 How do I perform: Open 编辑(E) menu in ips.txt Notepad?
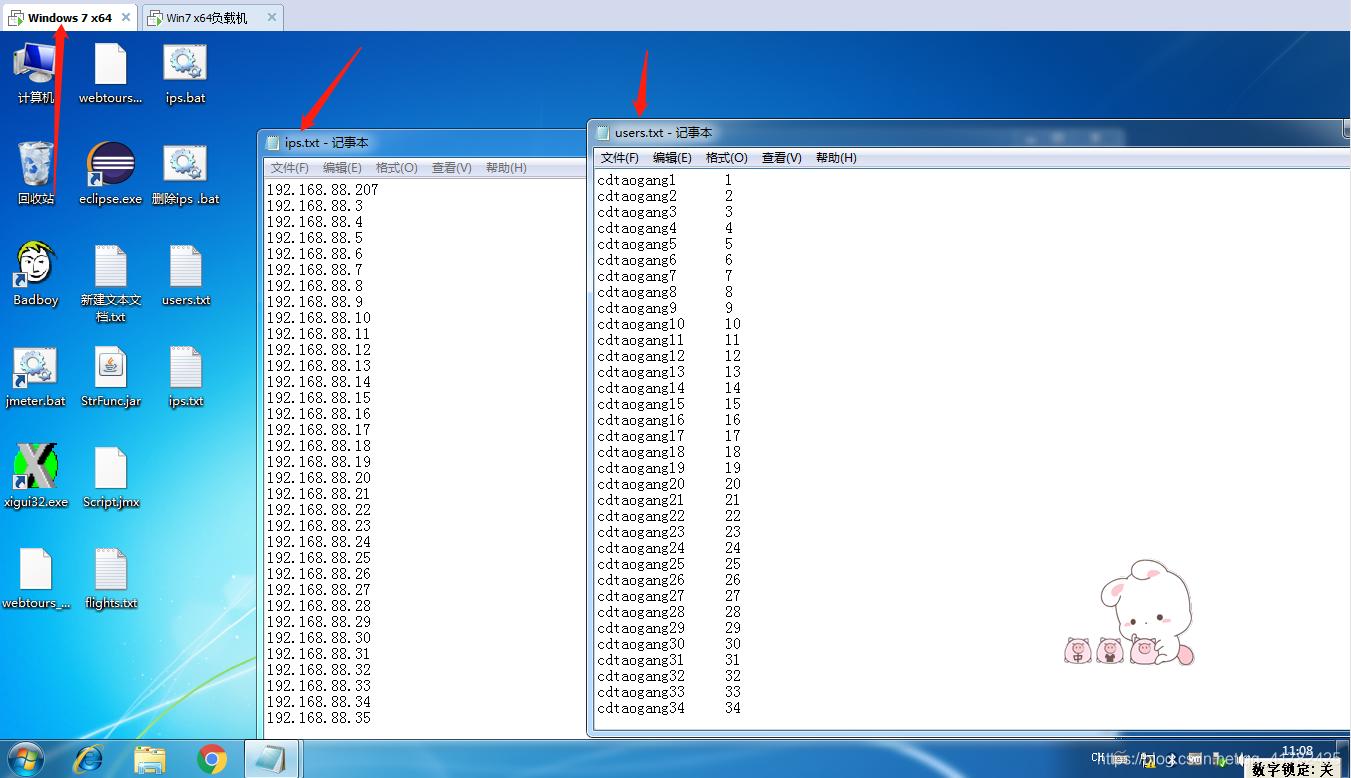[342, 168]
